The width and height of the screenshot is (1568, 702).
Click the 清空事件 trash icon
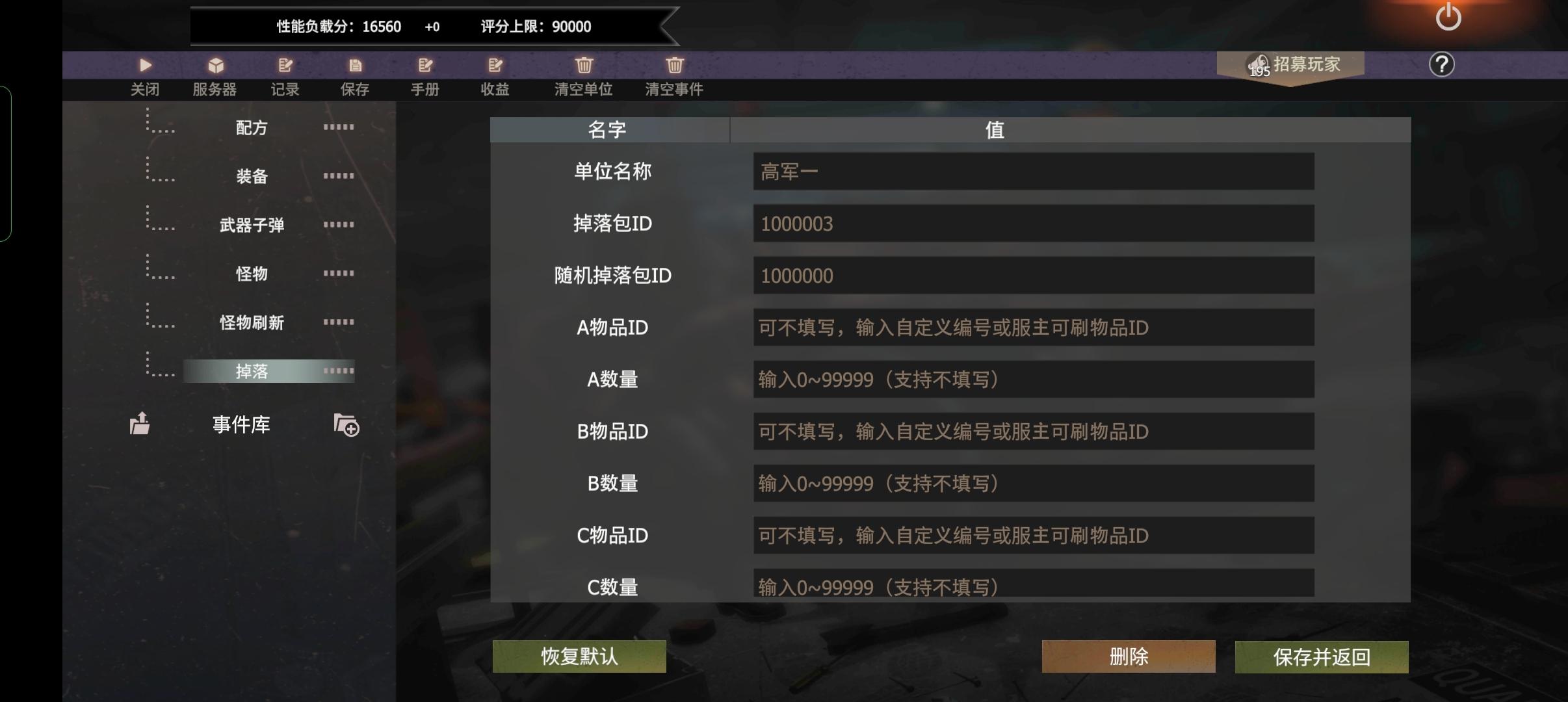click(675, 65)
